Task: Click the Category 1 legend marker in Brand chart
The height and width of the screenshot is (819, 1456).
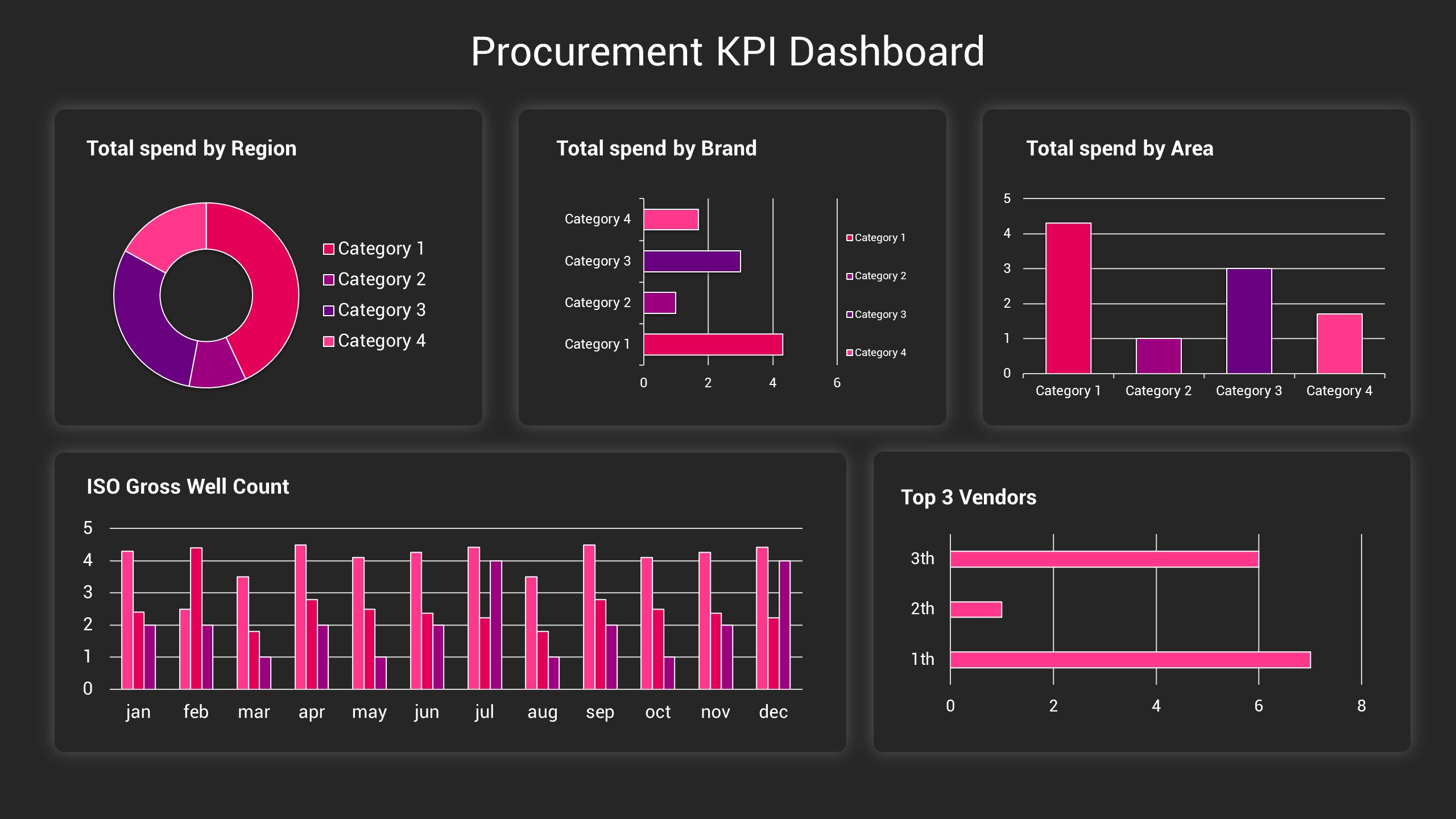Action: tap(849, 238)
